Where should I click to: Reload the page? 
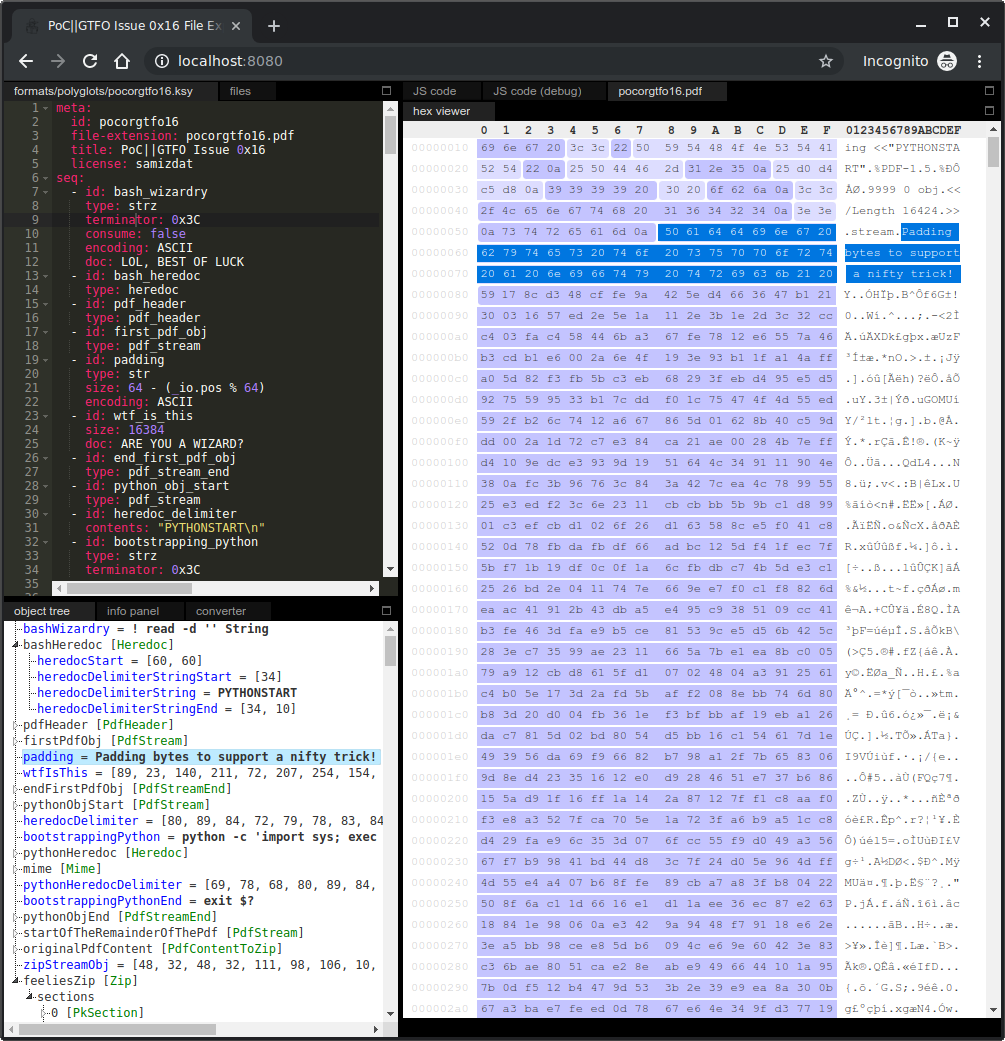90,61
